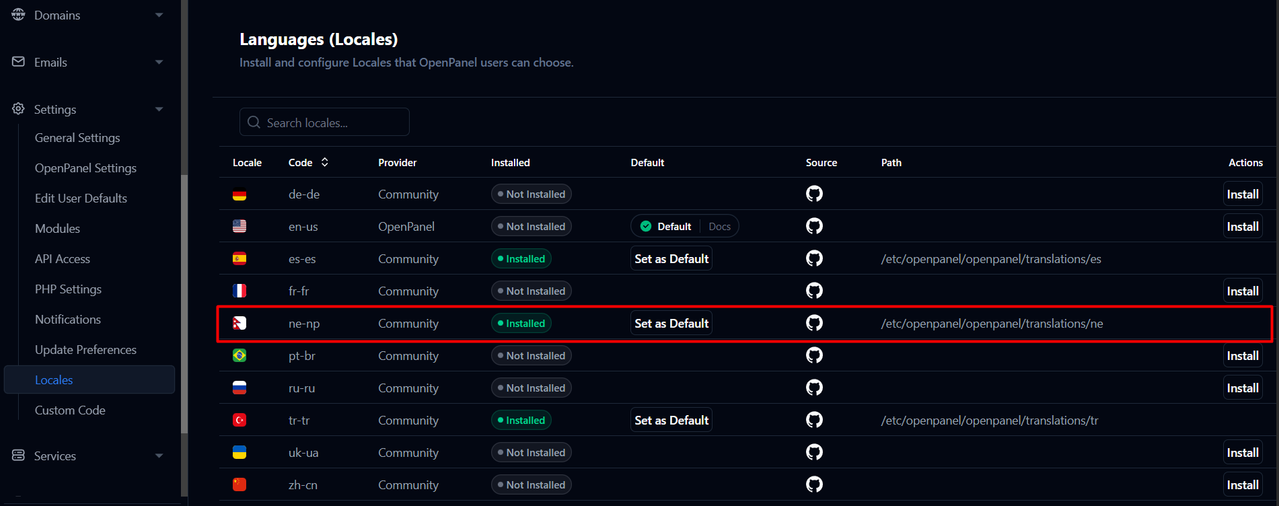Viewport: 1279px width, 506px height.
Task: Open GitHub source for fr-fr locale
Action: coord(814,291)
